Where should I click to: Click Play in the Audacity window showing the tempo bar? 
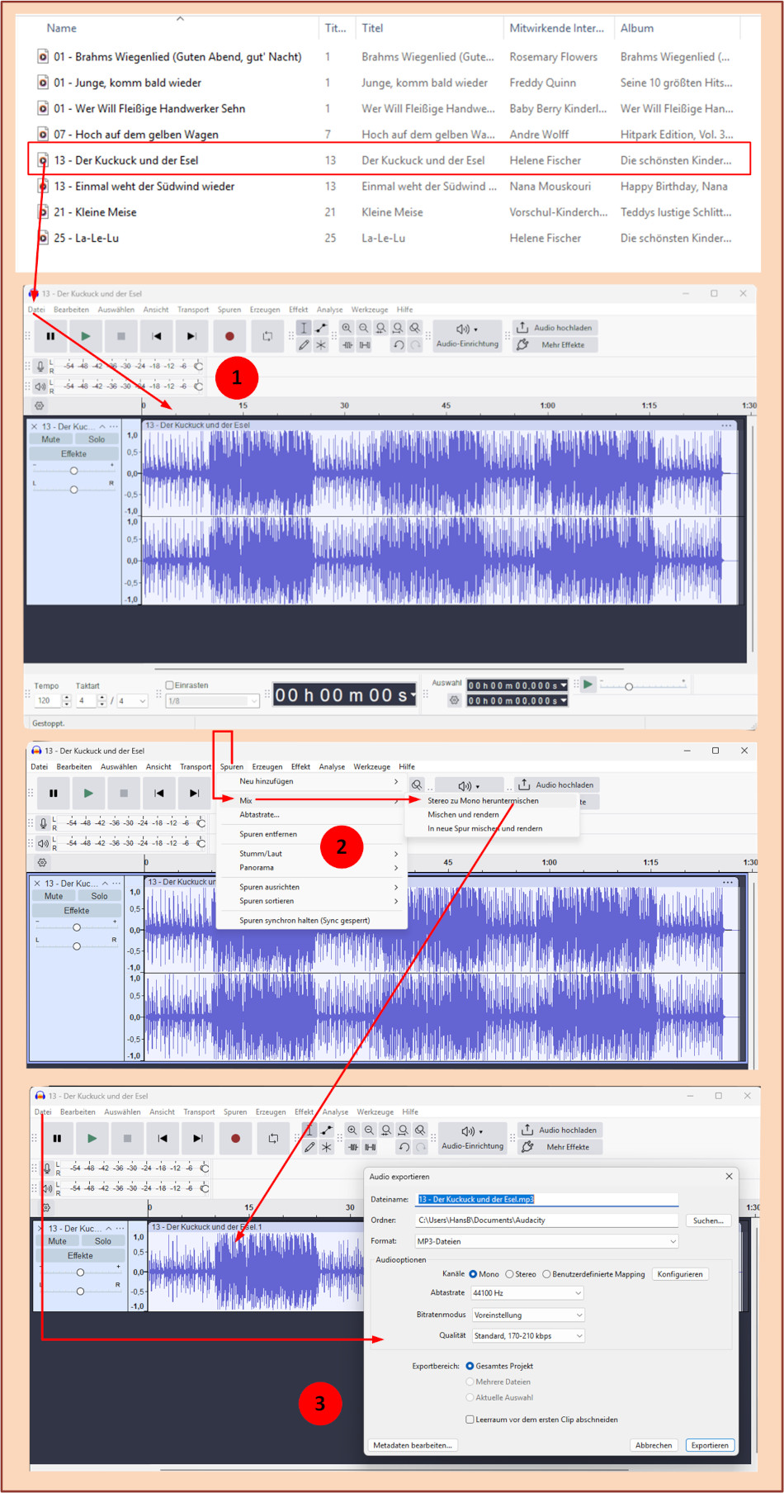click(x=86, y=336)
